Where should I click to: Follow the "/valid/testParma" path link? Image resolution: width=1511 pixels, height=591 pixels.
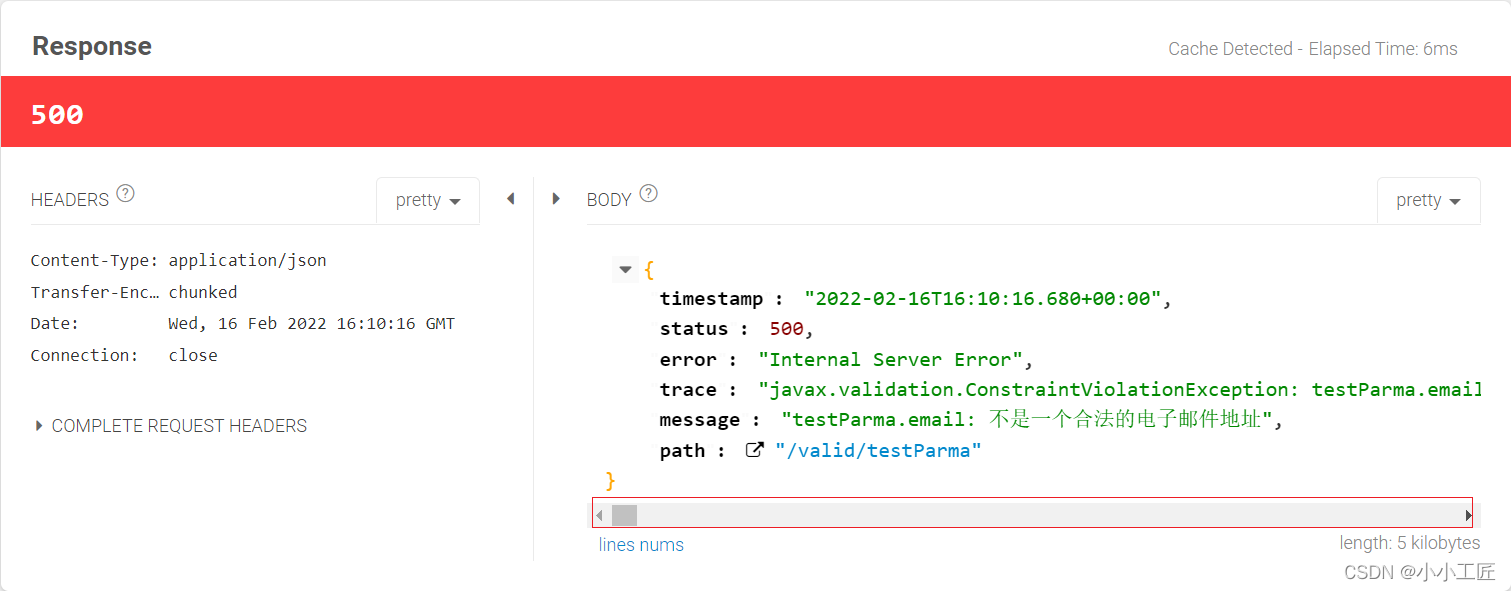click(878, 450)
